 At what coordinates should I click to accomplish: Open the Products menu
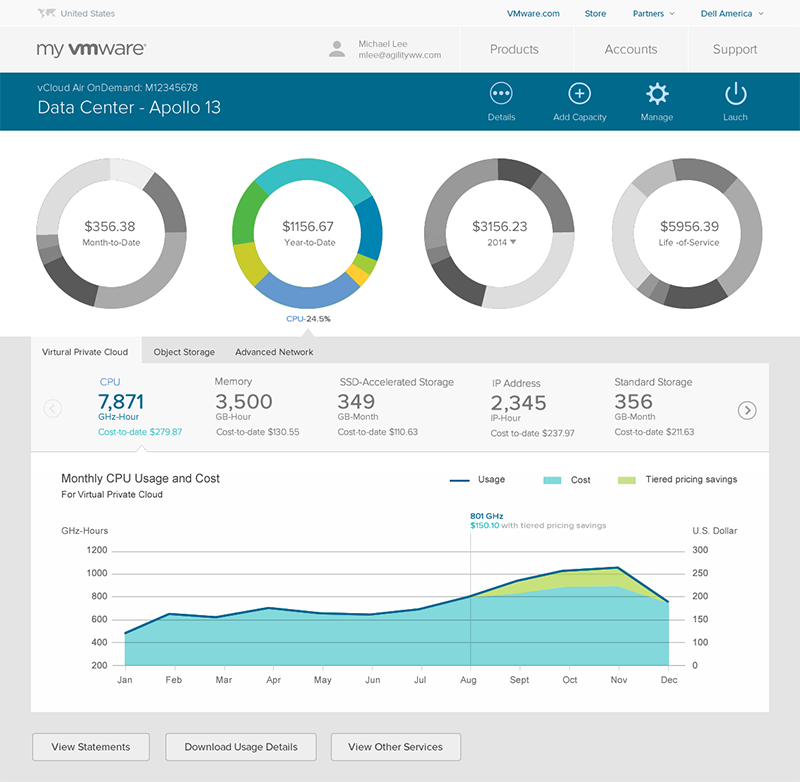(x=514, y=49)
